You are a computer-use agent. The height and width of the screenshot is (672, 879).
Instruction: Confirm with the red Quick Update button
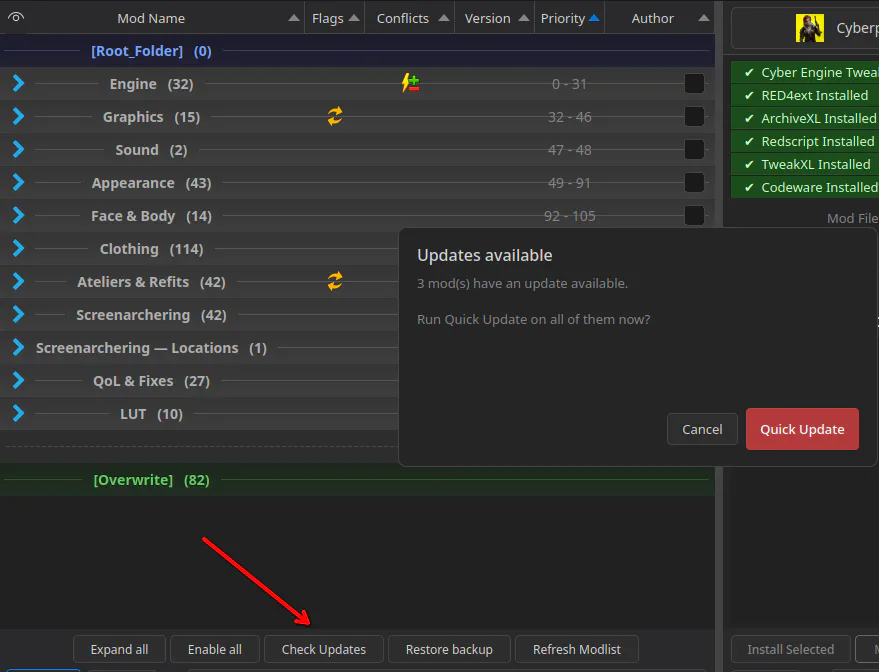pyautogui.click(x=802, y=429)
